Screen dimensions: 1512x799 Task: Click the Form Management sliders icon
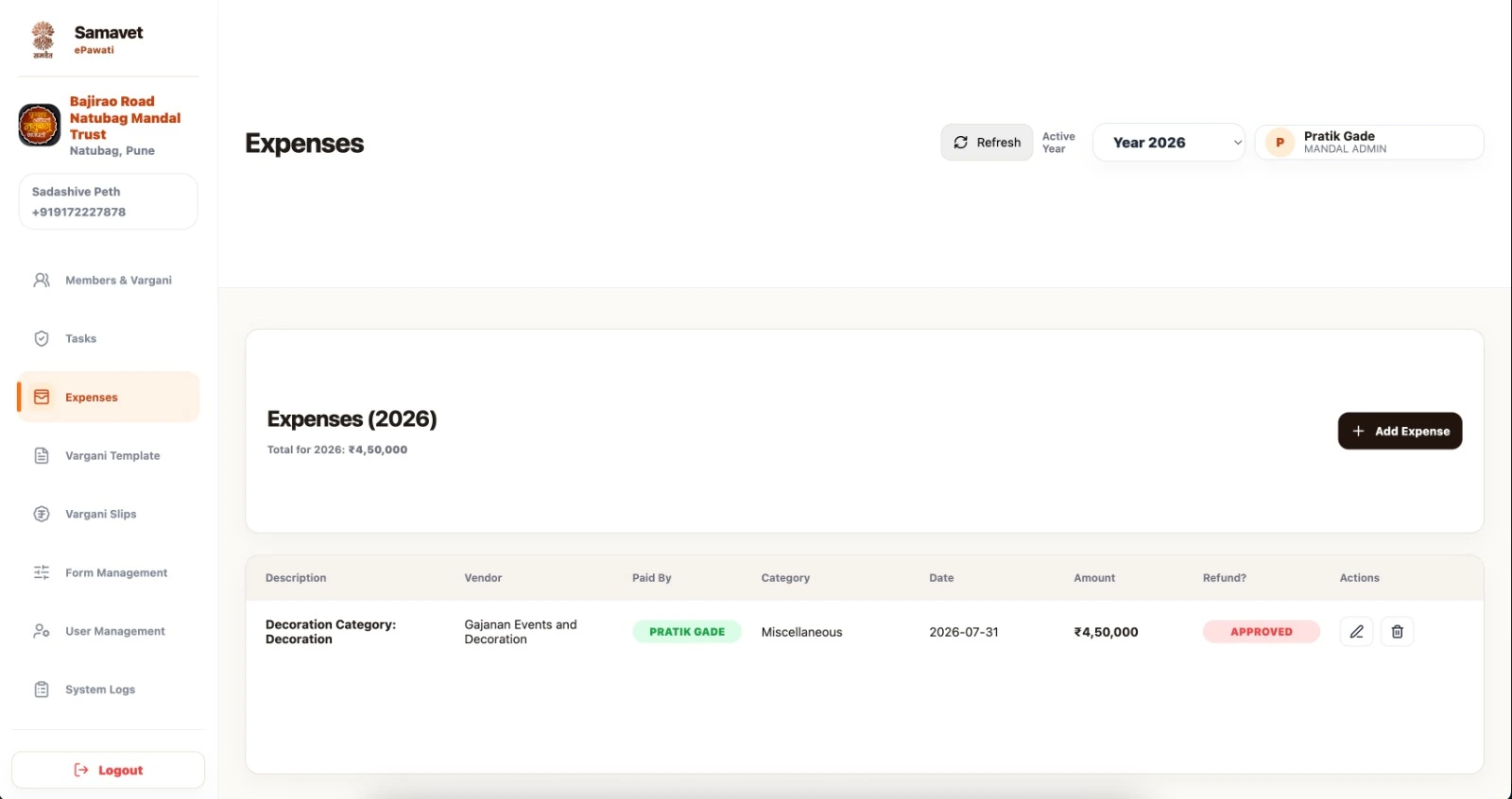[42, 573]
